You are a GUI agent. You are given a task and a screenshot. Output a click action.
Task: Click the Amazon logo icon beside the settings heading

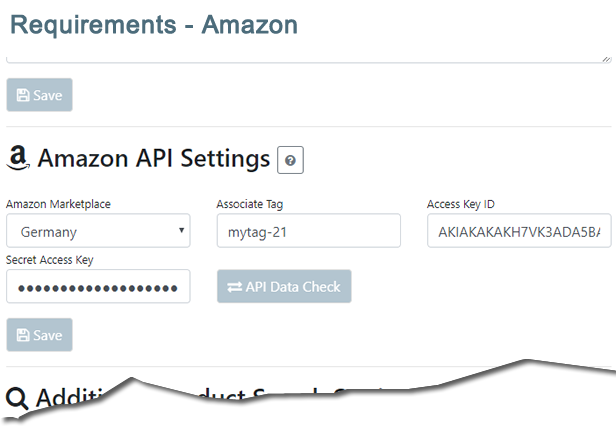[18, 158]
